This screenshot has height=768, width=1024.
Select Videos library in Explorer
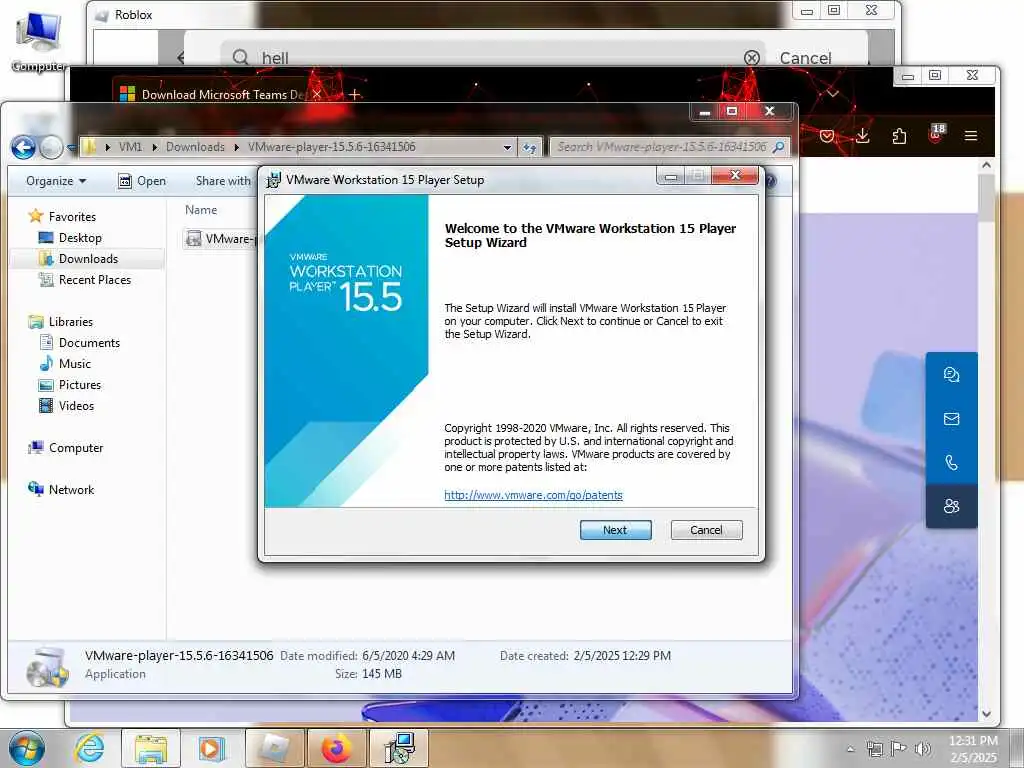(76, 406)
